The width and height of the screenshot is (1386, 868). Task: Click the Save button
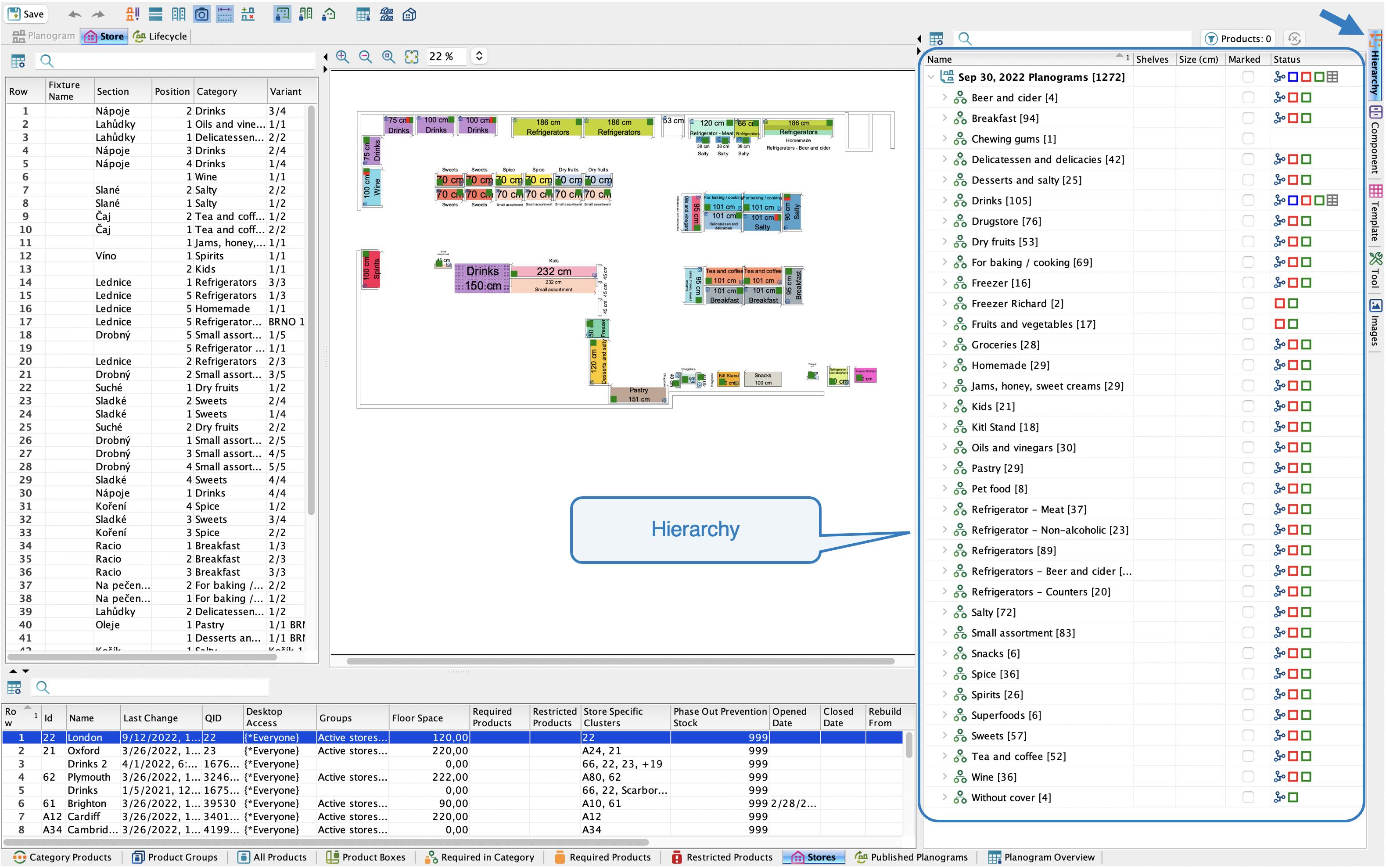coord(26,14)
